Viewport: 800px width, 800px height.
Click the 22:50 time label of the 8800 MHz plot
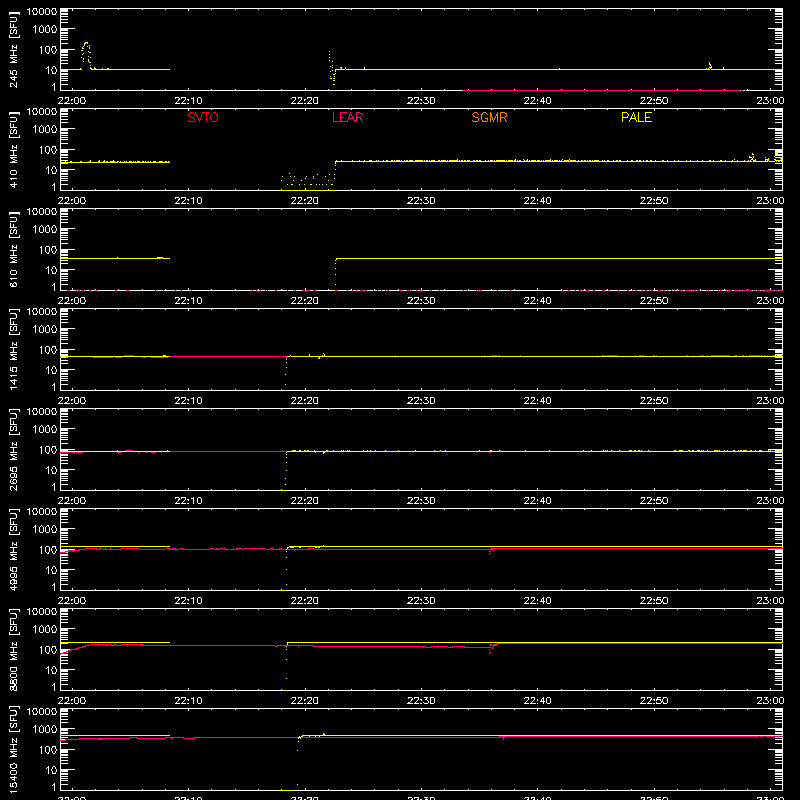coord(654,701)
